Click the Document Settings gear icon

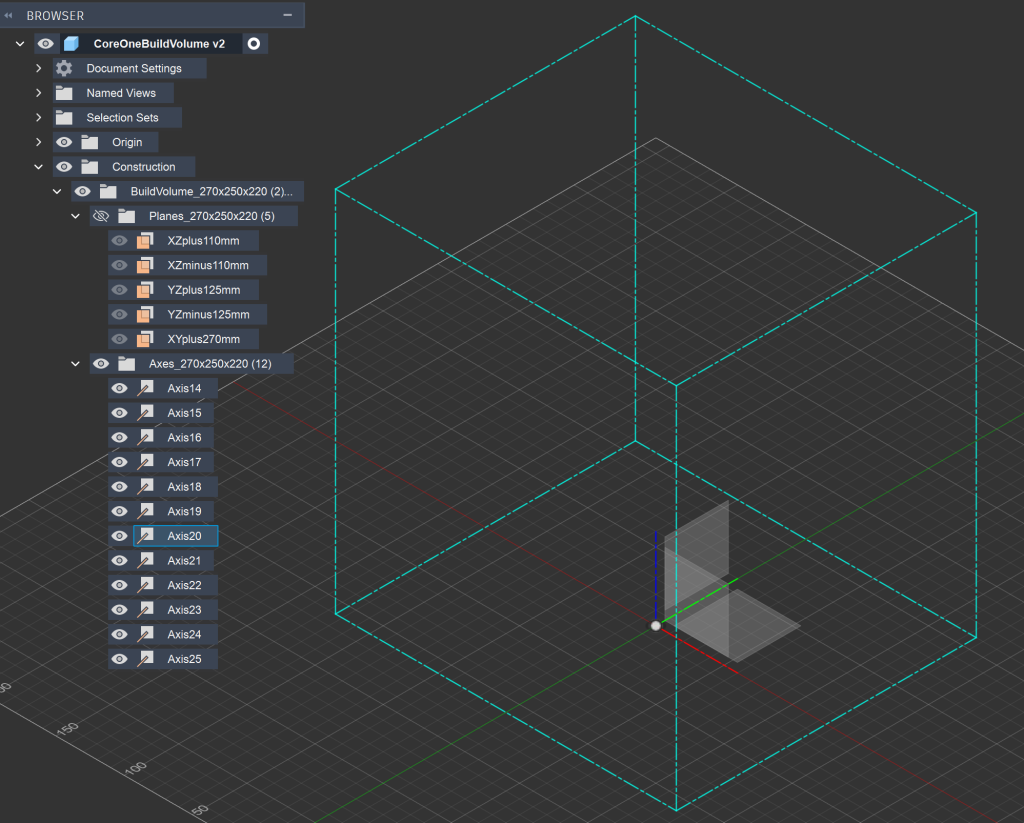click(x=64, y=68)
